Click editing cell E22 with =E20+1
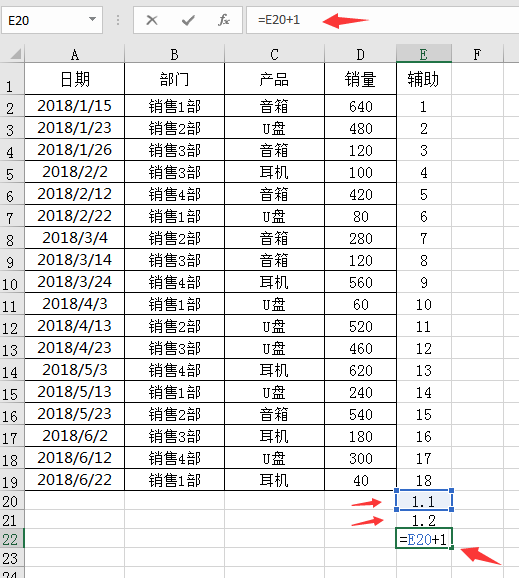 coord(424,539)
